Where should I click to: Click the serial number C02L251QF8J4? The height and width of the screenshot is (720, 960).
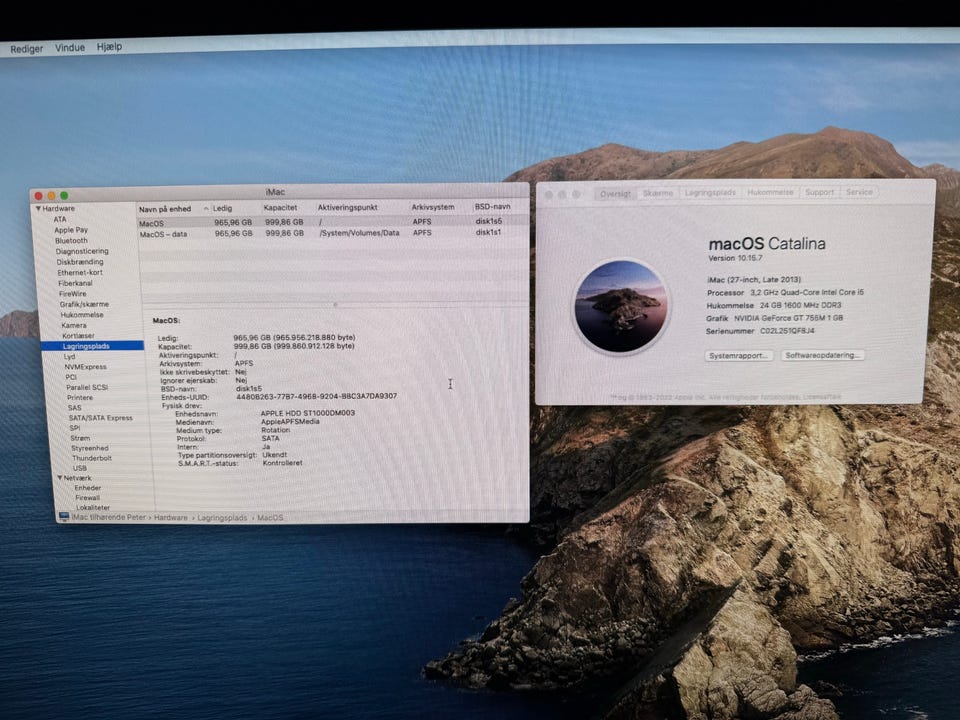[787, 331]
